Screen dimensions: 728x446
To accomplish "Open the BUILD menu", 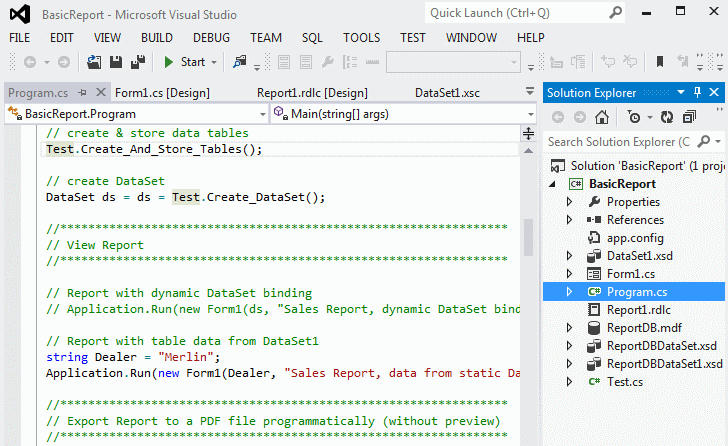I will 157,38.
